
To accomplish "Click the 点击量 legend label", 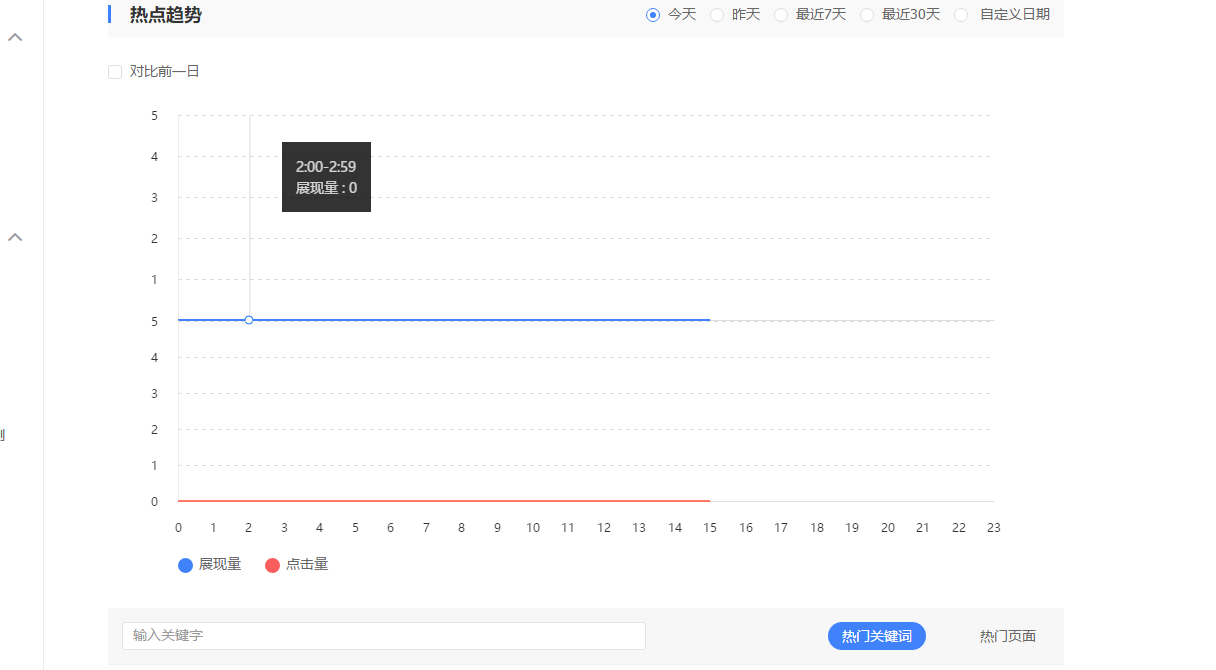I will [307, 564].
